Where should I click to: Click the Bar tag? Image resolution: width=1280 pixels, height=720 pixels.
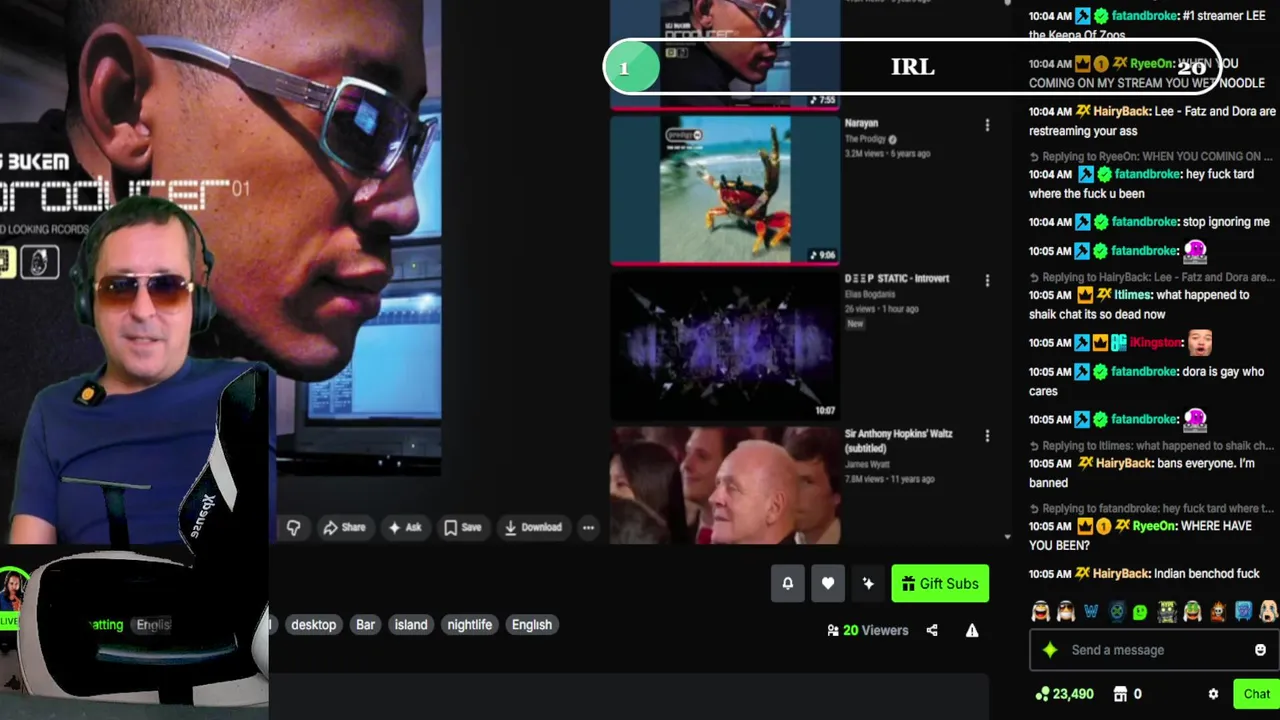(x=365, y=625)
